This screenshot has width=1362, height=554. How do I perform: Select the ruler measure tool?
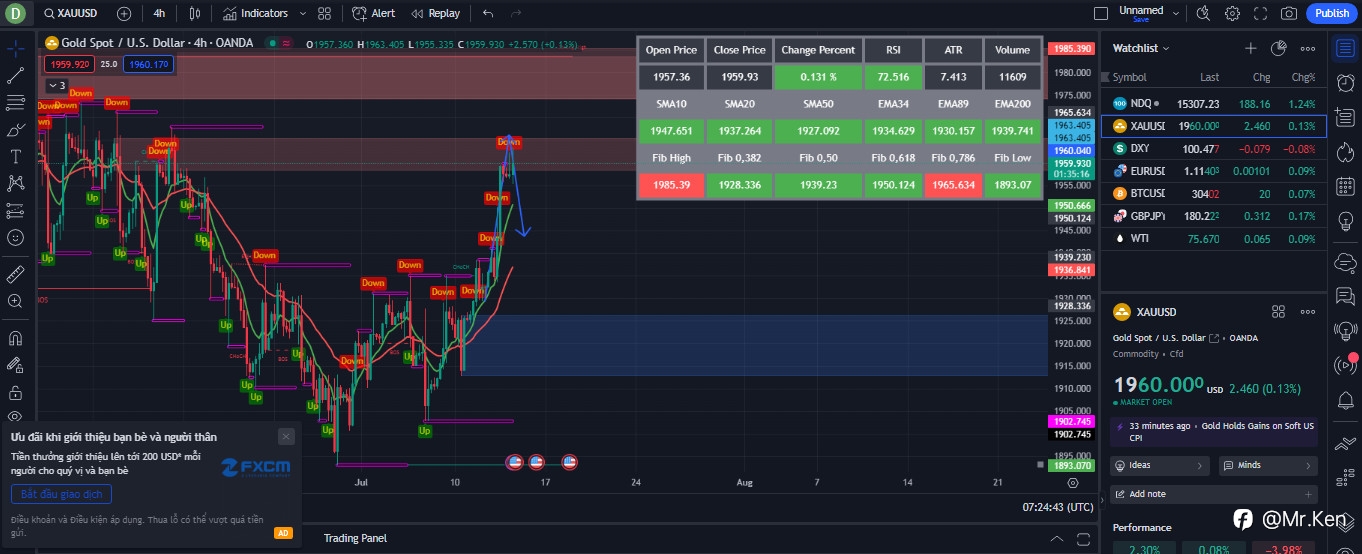coord(15,273)
